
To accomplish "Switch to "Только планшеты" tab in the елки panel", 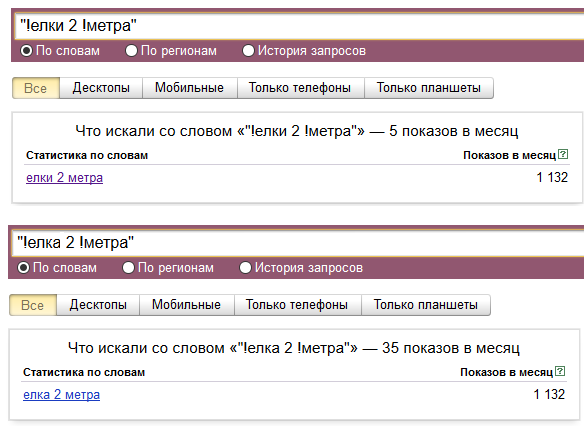I will pyautogui.click(x=429, y=88).
